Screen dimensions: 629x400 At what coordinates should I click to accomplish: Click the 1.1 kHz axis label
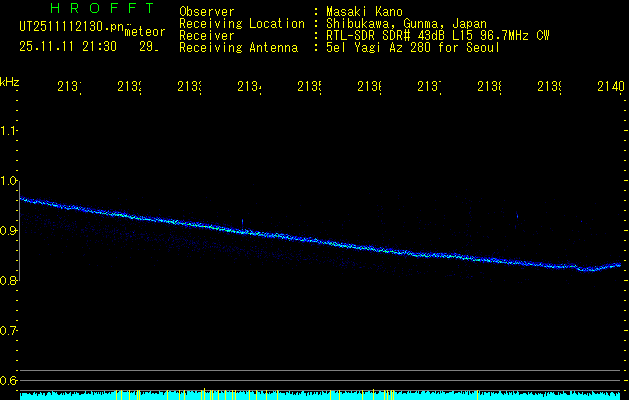[x=8, y=130]
